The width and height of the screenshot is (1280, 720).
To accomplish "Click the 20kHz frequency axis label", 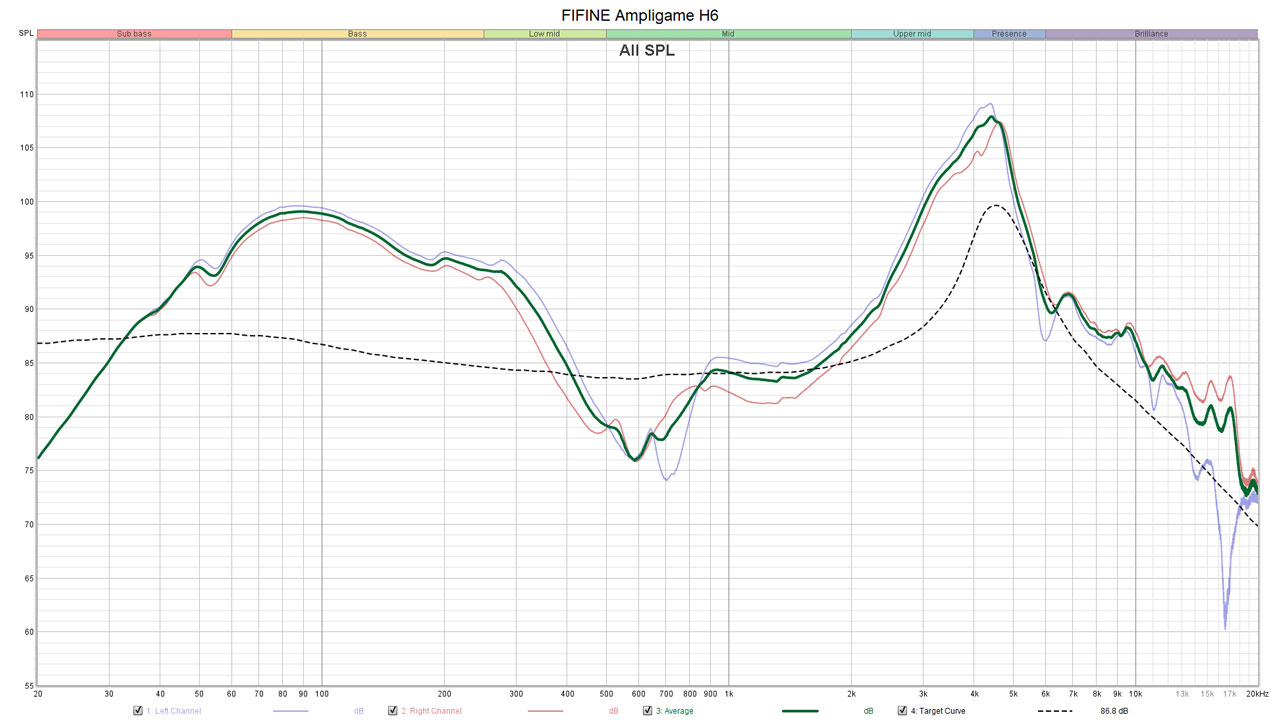I will tap(1257, 693).
